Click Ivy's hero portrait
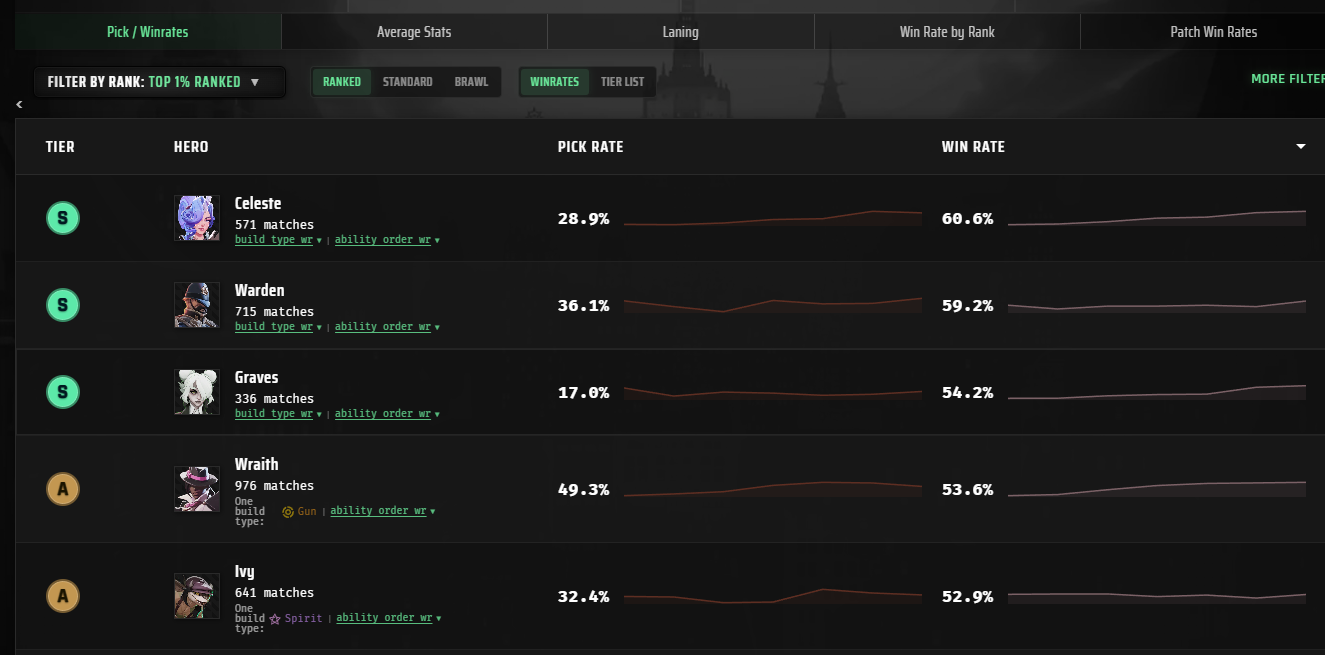Image resolution: width=1325 pixels, height=655 pixels. point(196,596)
